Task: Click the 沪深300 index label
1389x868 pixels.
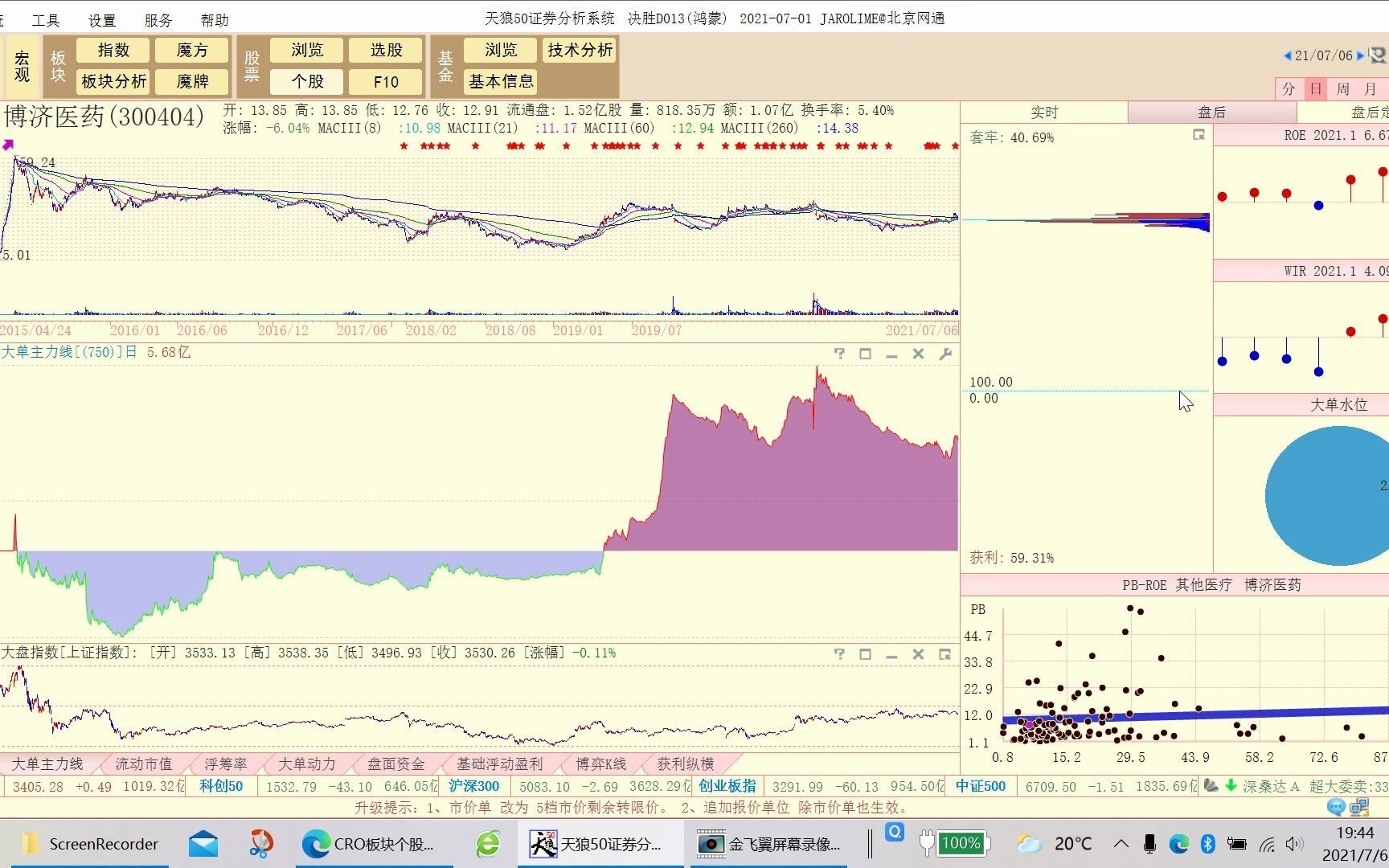Action: tap(473, 787)
